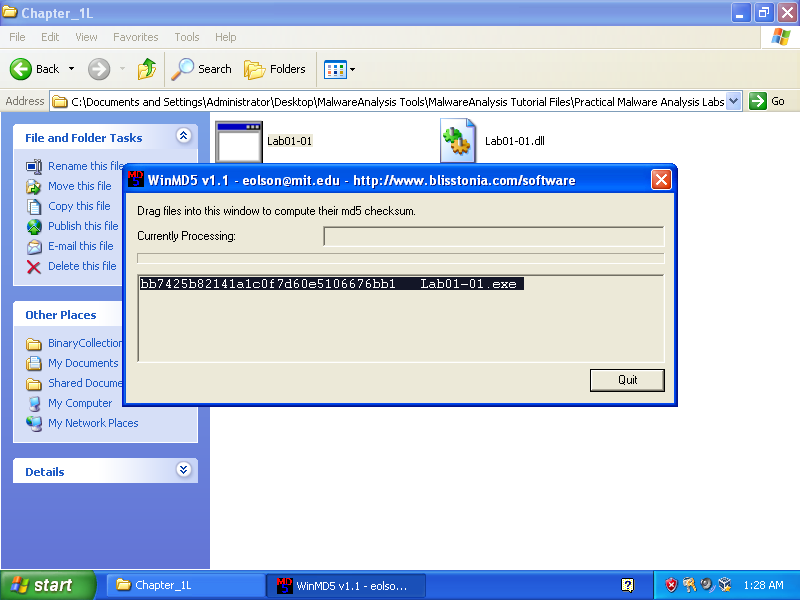The image size is (800, 600).
Task: Open the Tools menu
Action: pyautogui.click(x=187, y=37)
